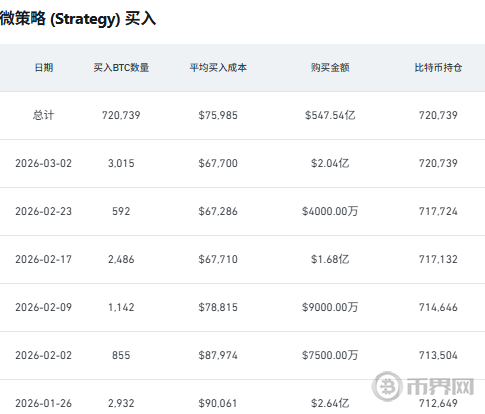Viewport: 485px width, 414px height.
Task: Select the 2026-02-09 date entry
Action: tap(43, 307)
